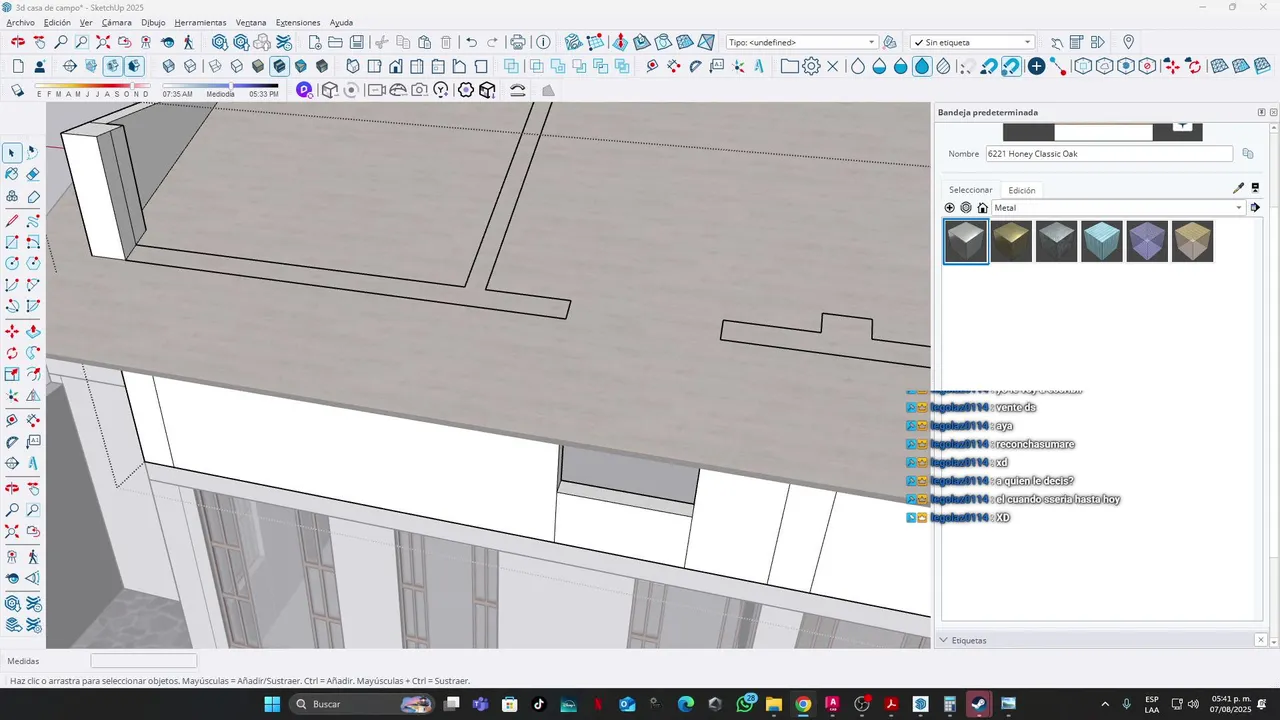Click the Position Camera icon in top toolbar
1280x720 pixels.
click(x=146, y=42)
